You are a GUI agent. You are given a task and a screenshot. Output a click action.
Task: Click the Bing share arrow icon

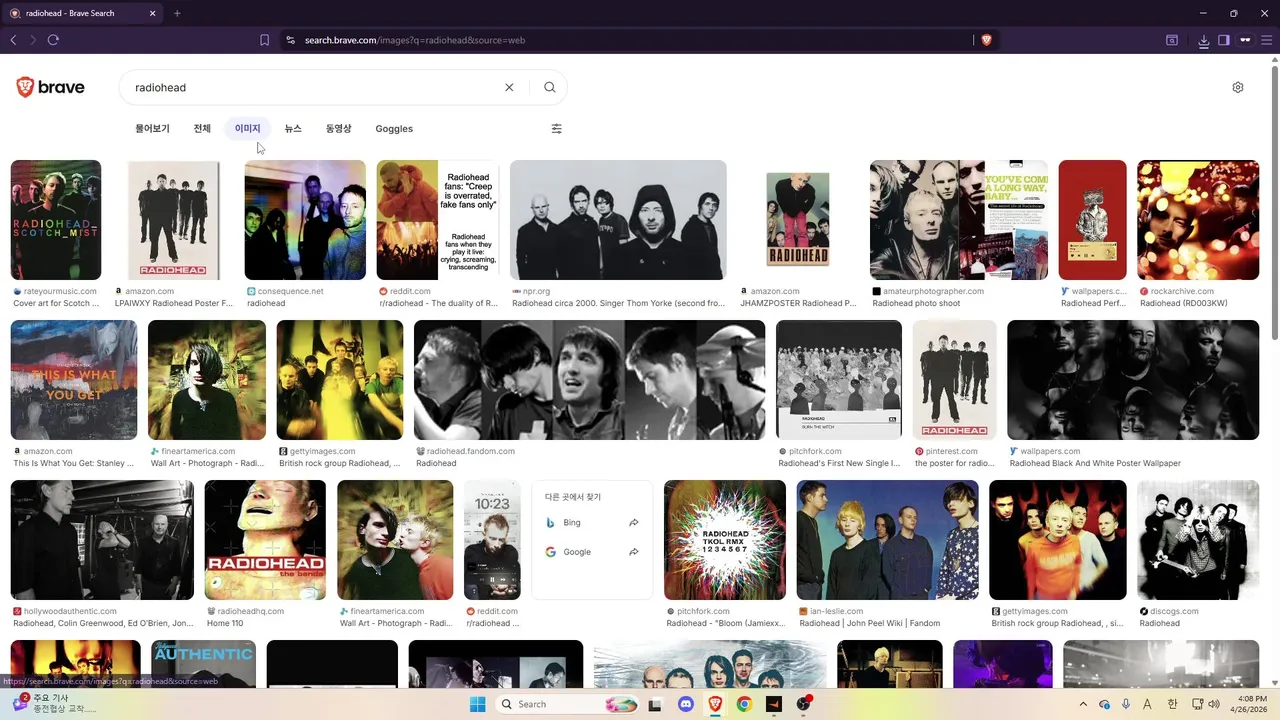634,523
